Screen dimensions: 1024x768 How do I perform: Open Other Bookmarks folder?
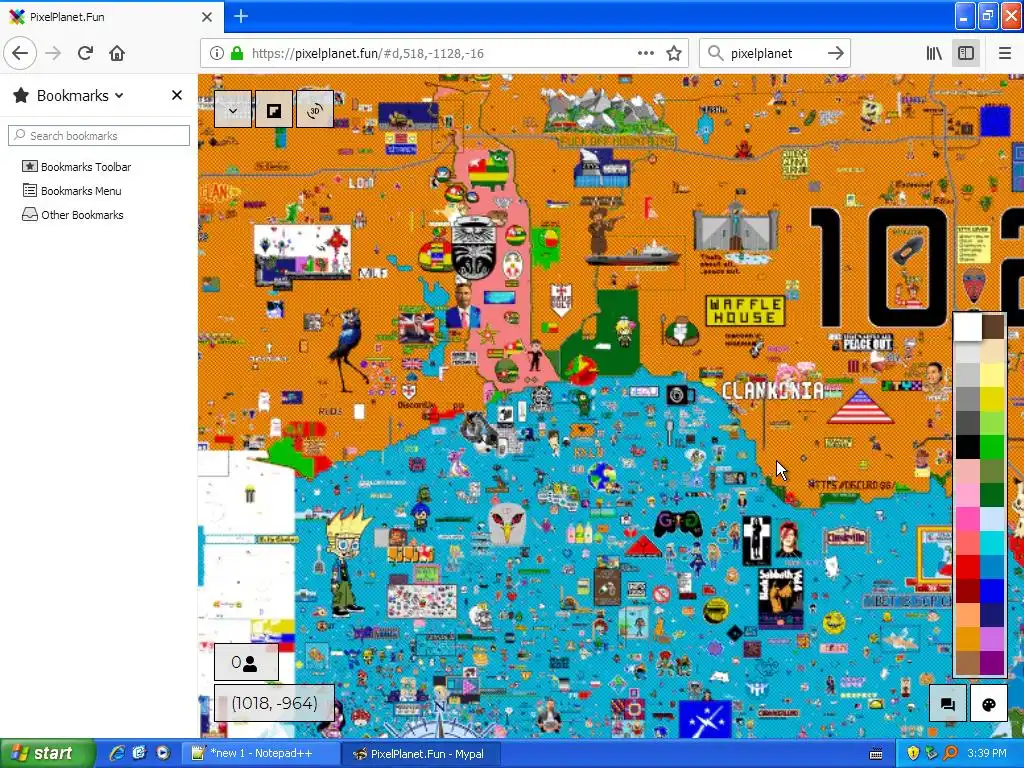(x=72, y=215)
